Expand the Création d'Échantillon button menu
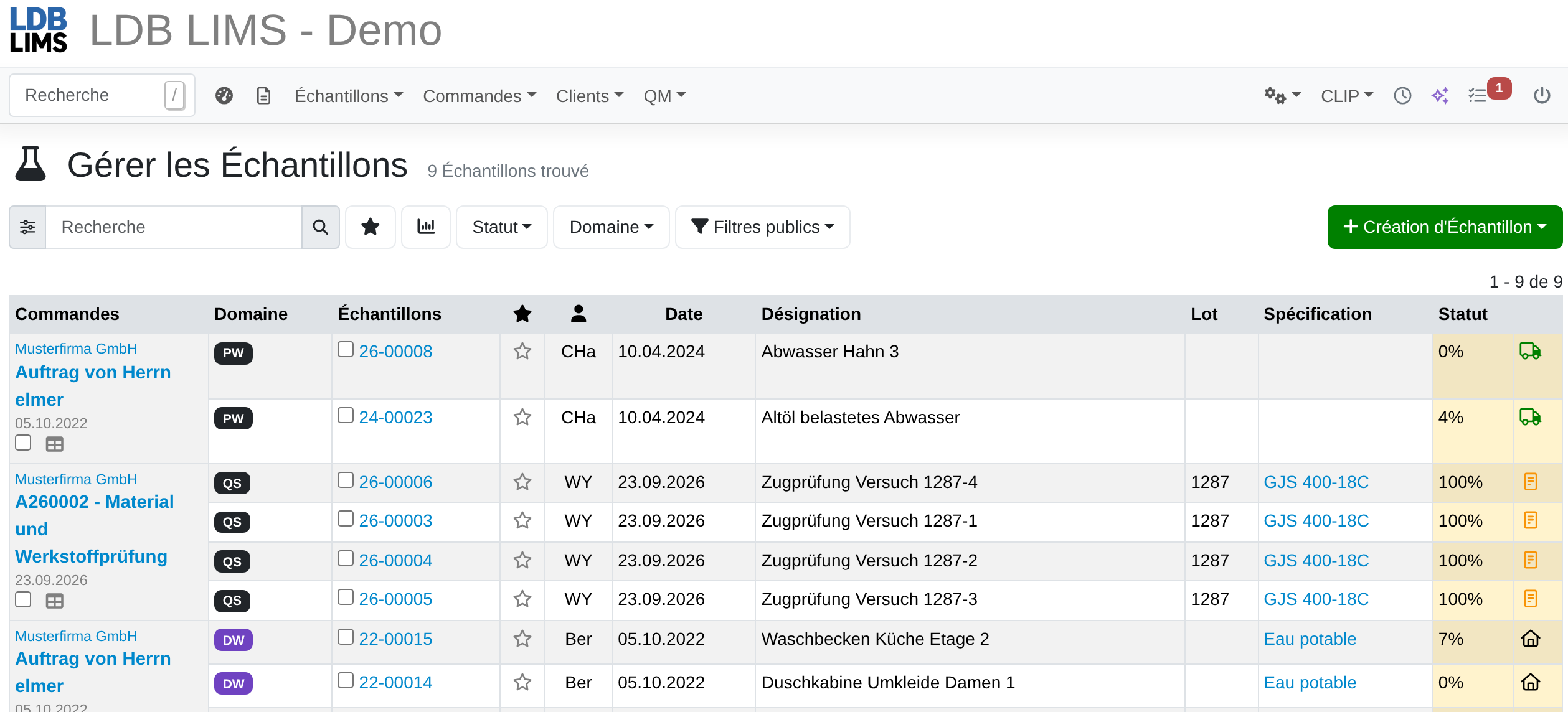The width and height of the screenshot is (1568, 712). coord(1445,227)
